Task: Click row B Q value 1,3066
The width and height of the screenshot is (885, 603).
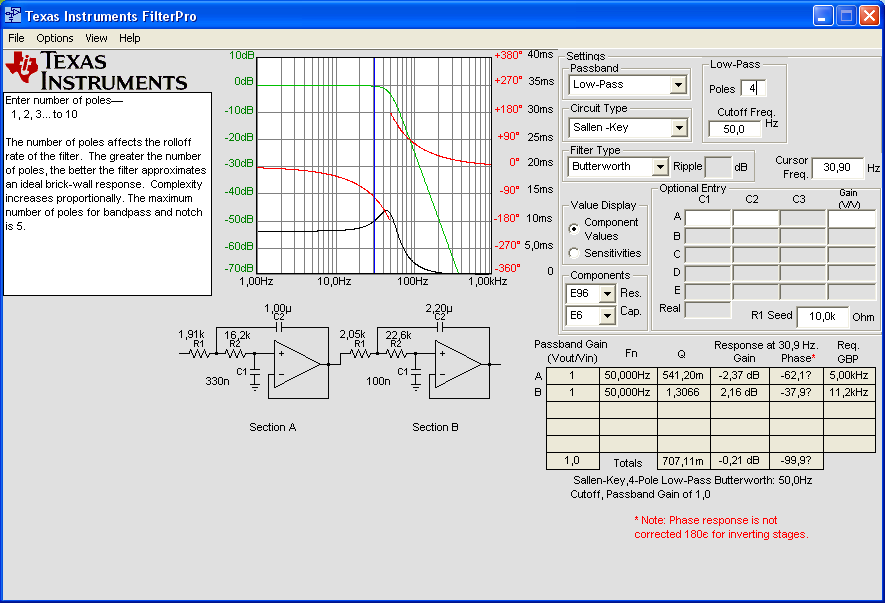Action: pos(683,392)
